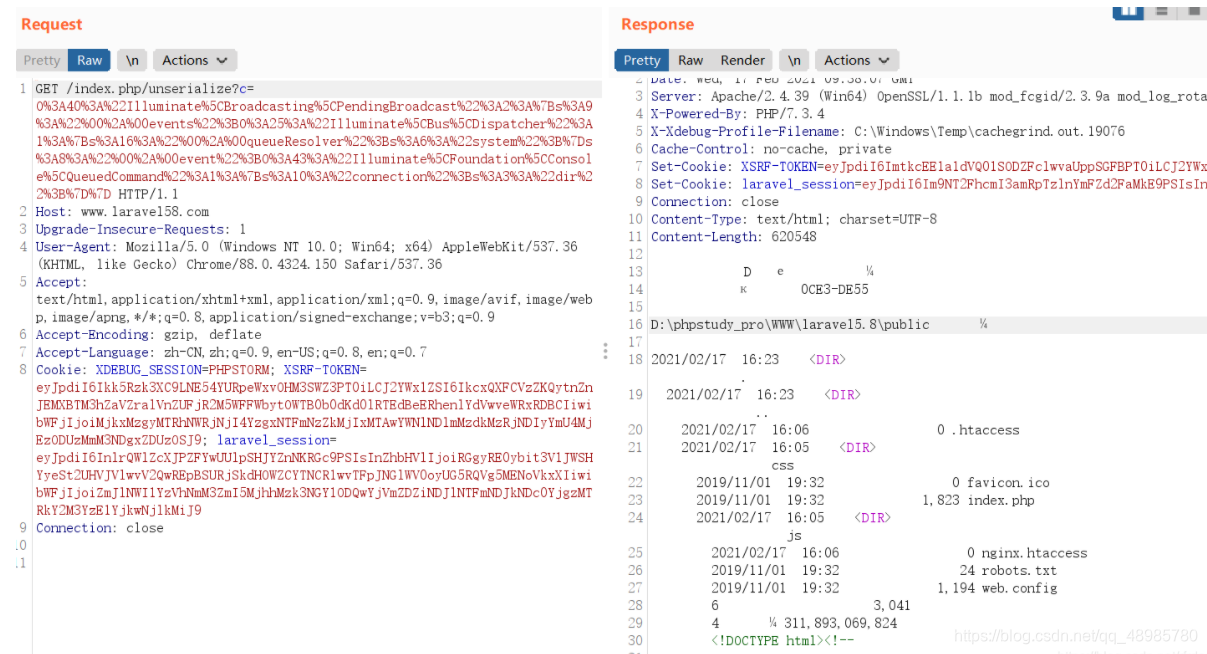Screen dimensions: 1207x654
Task: Click the 'XSRF-TOKEN=' cookie name in Request
Action: click(325, 370)
